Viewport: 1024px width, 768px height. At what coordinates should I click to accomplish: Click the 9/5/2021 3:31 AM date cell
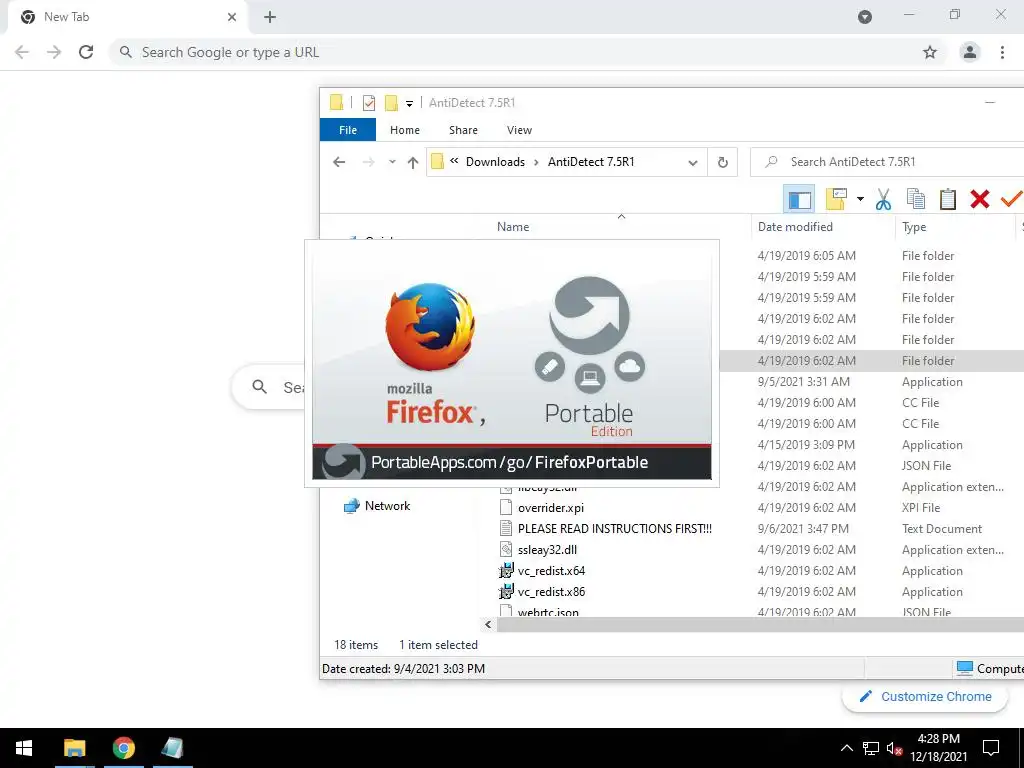[803, 381]
